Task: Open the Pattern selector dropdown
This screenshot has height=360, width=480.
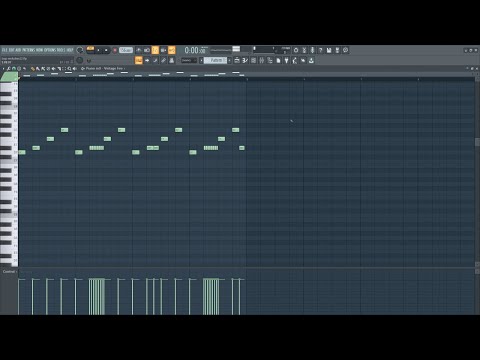Action: [x=216, y=61]
